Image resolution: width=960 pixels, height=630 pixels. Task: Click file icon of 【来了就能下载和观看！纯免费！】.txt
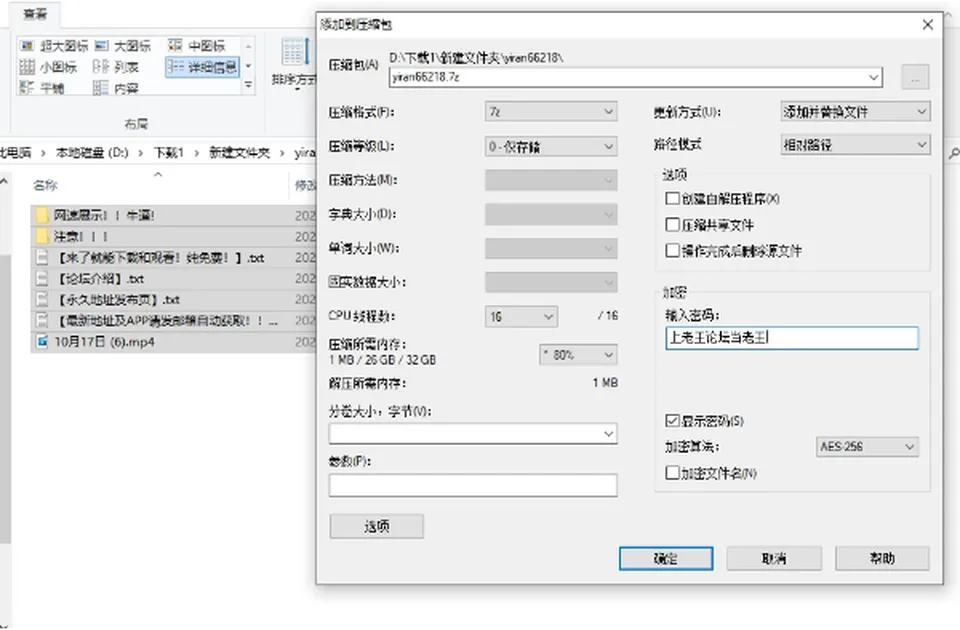tap(42, 258)
